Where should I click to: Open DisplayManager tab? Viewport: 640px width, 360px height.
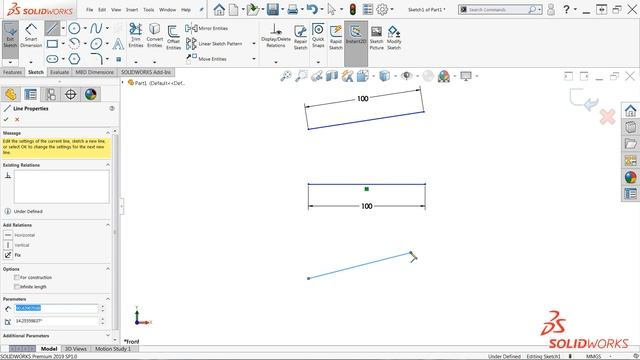coord(91,94)
